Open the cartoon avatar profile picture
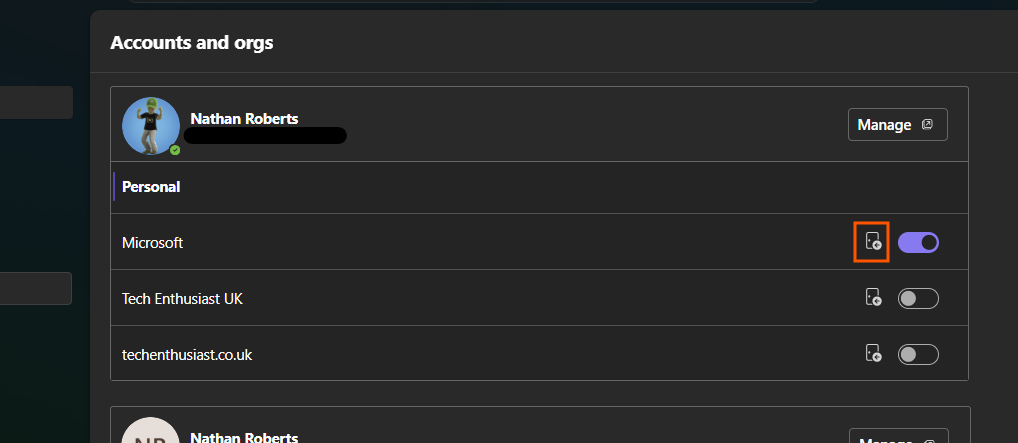Screen dimensions: 1018x443 (x=151, y=126)
